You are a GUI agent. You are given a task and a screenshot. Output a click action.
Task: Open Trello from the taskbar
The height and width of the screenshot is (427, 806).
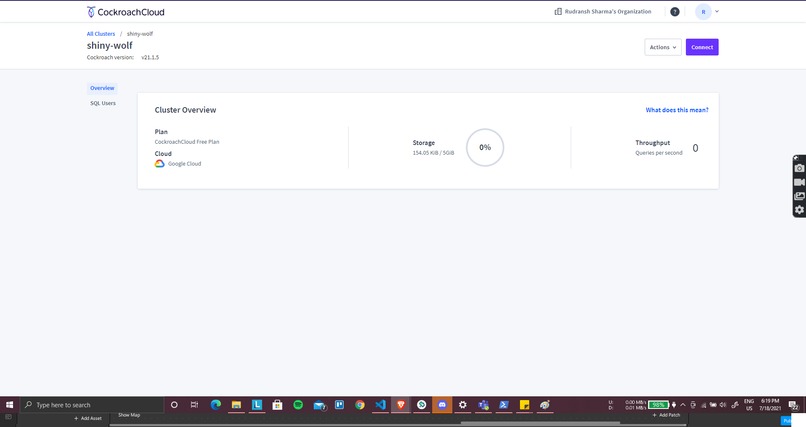pos(339,405)
